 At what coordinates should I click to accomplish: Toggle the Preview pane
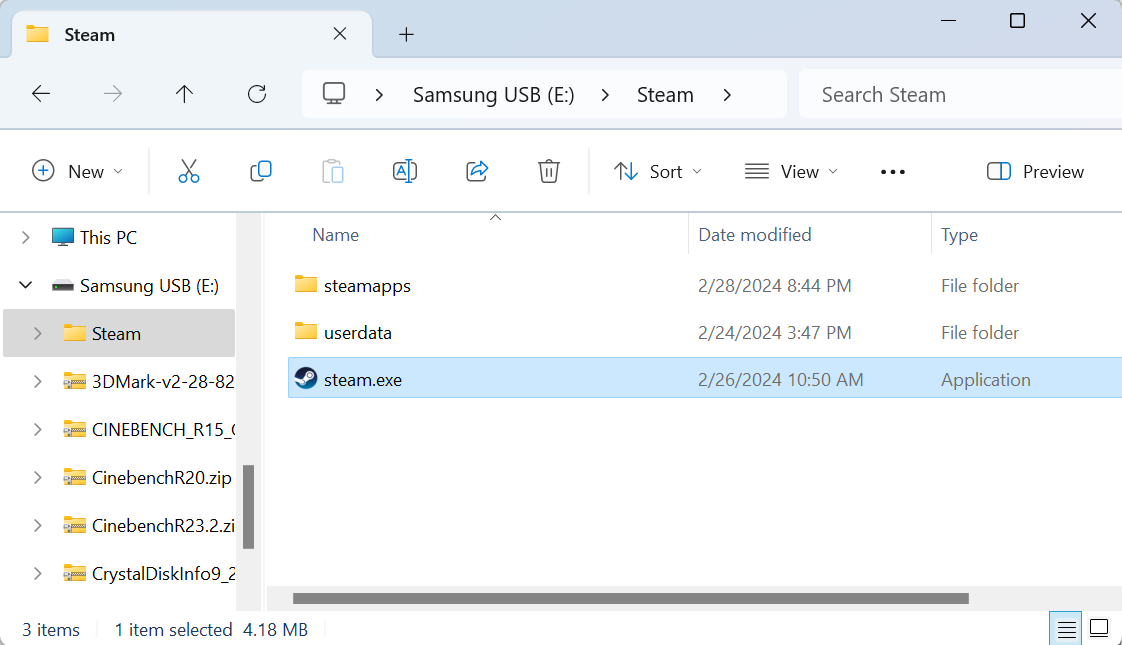click(x=1035, y=172)
